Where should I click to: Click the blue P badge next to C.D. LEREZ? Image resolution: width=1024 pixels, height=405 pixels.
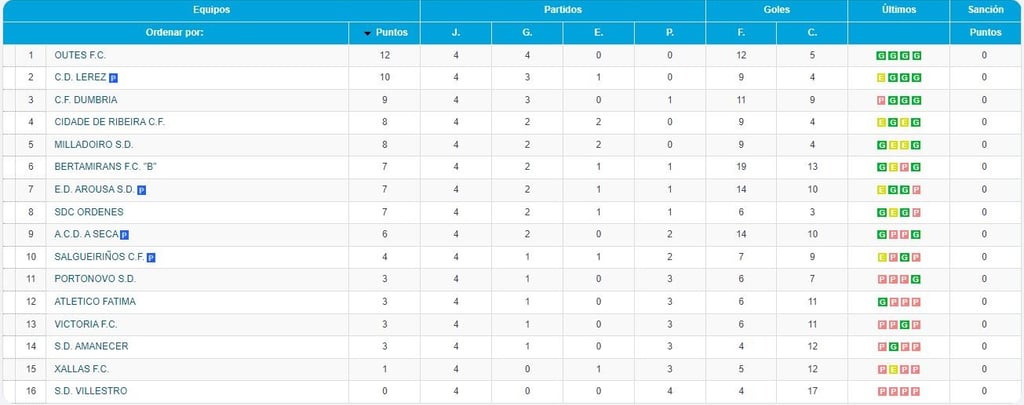tap(113, 78)
